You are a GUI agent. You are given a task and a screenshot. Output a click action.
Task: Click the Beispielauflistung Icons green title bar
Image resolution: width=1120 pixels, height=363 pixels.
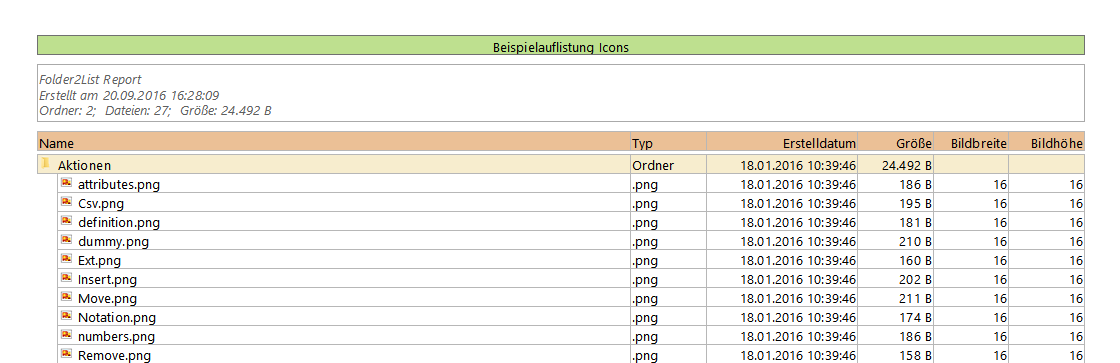click(561, 45)
